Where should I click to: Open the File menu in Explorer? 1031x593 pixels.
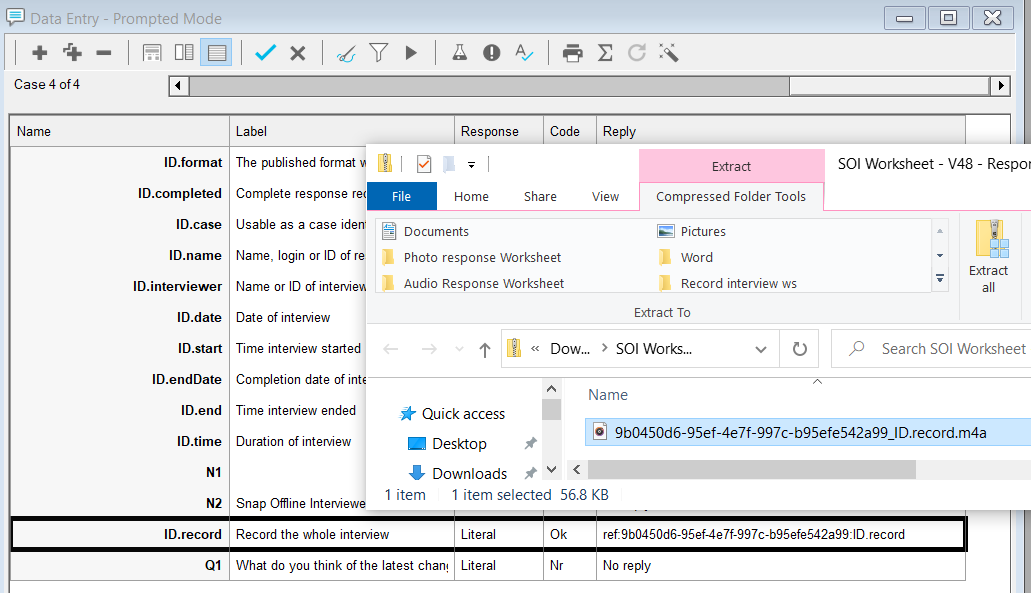(x=401, y=197)
